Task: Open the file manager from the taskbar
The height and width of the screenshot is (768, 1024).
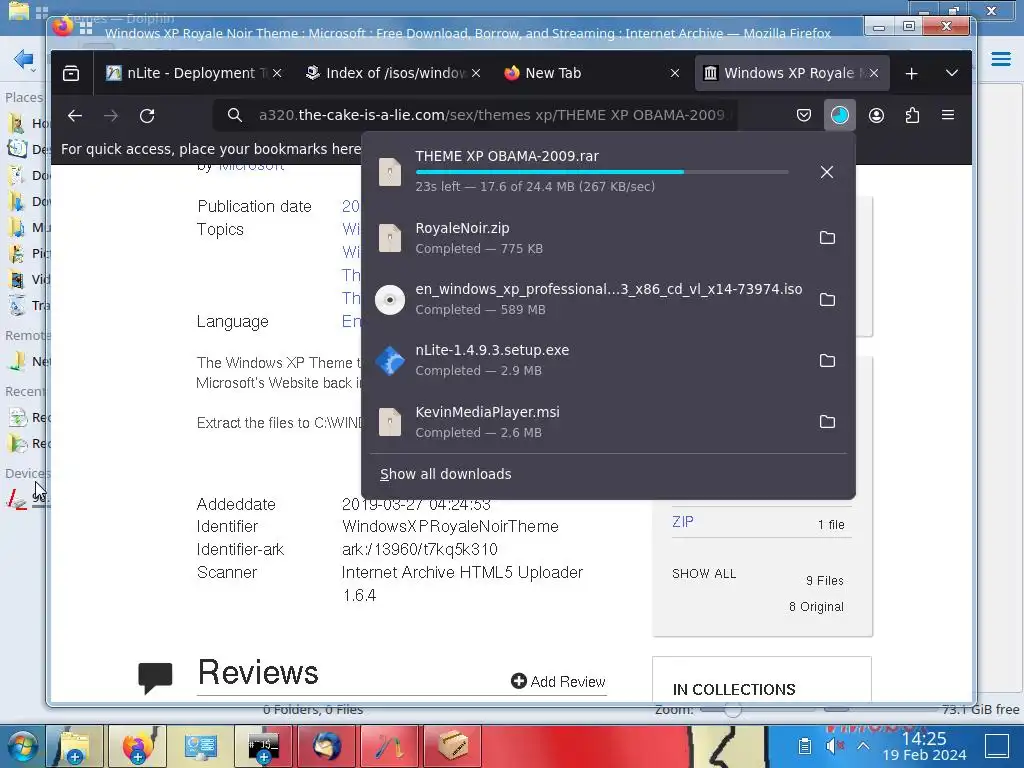Action: tap(74, 746)
